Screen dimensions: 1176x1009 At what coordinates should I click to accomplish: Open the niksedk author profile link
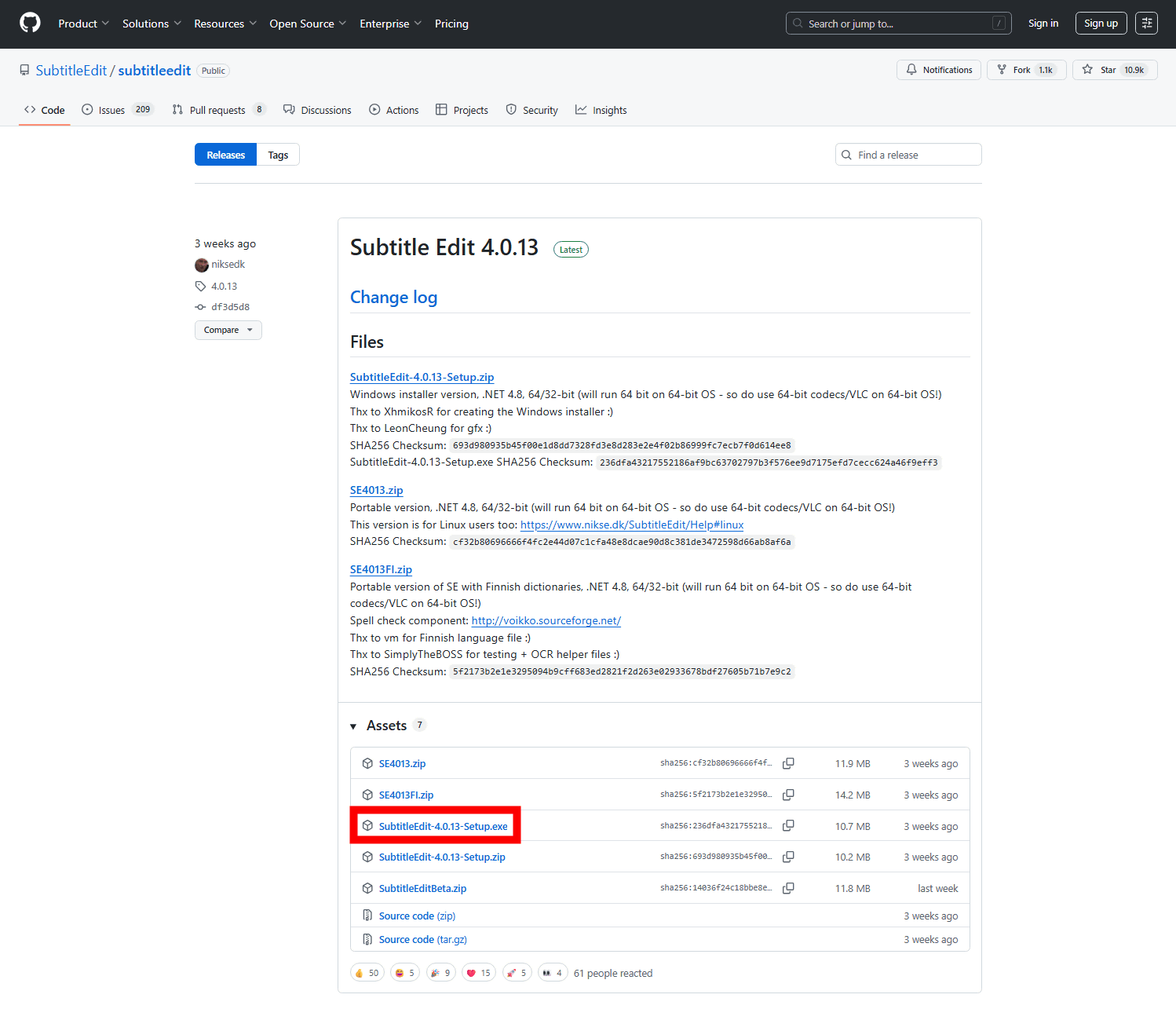228,265
